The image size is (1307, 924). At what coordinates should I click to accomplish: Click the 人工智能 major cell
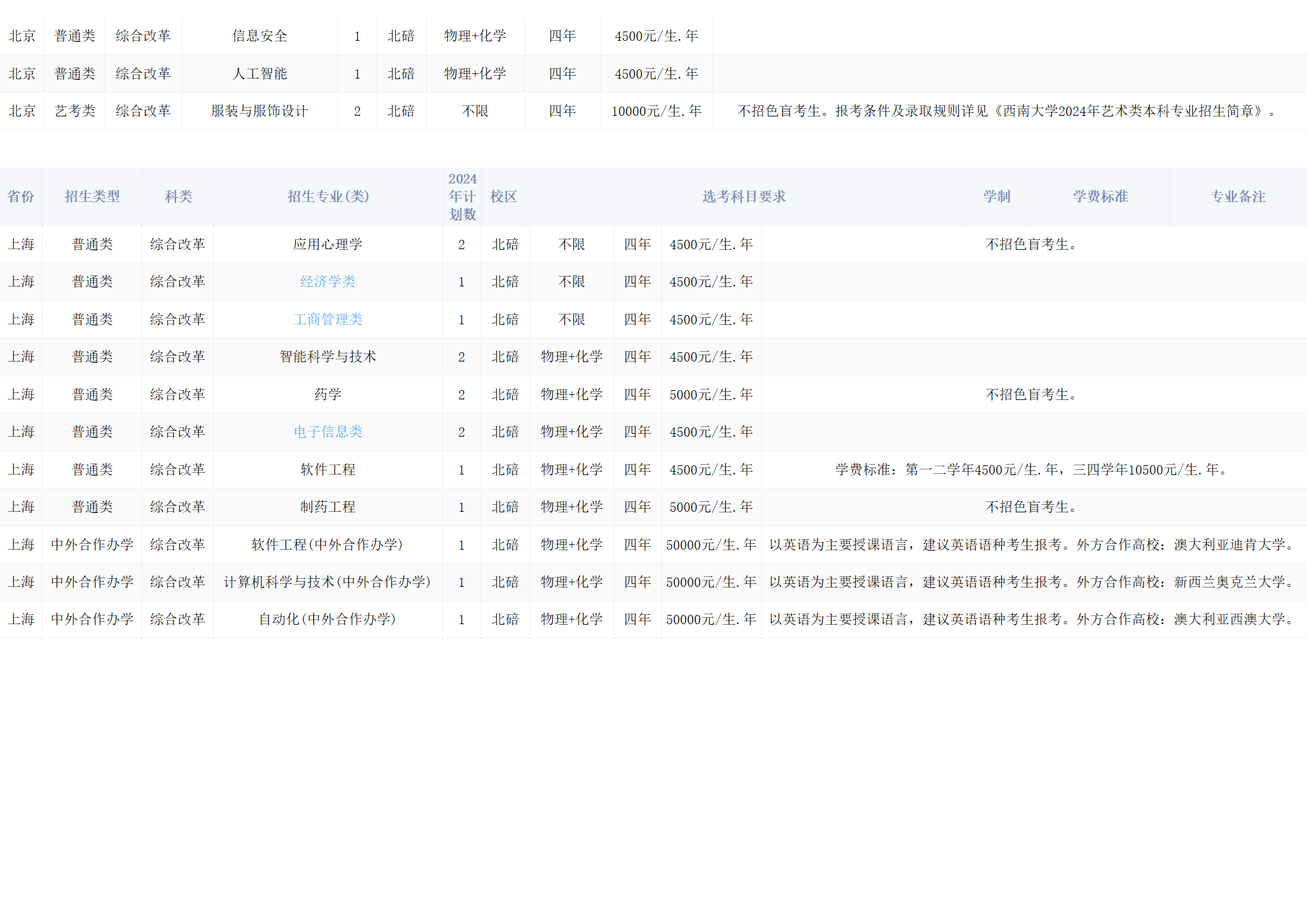tap(260, 74)
